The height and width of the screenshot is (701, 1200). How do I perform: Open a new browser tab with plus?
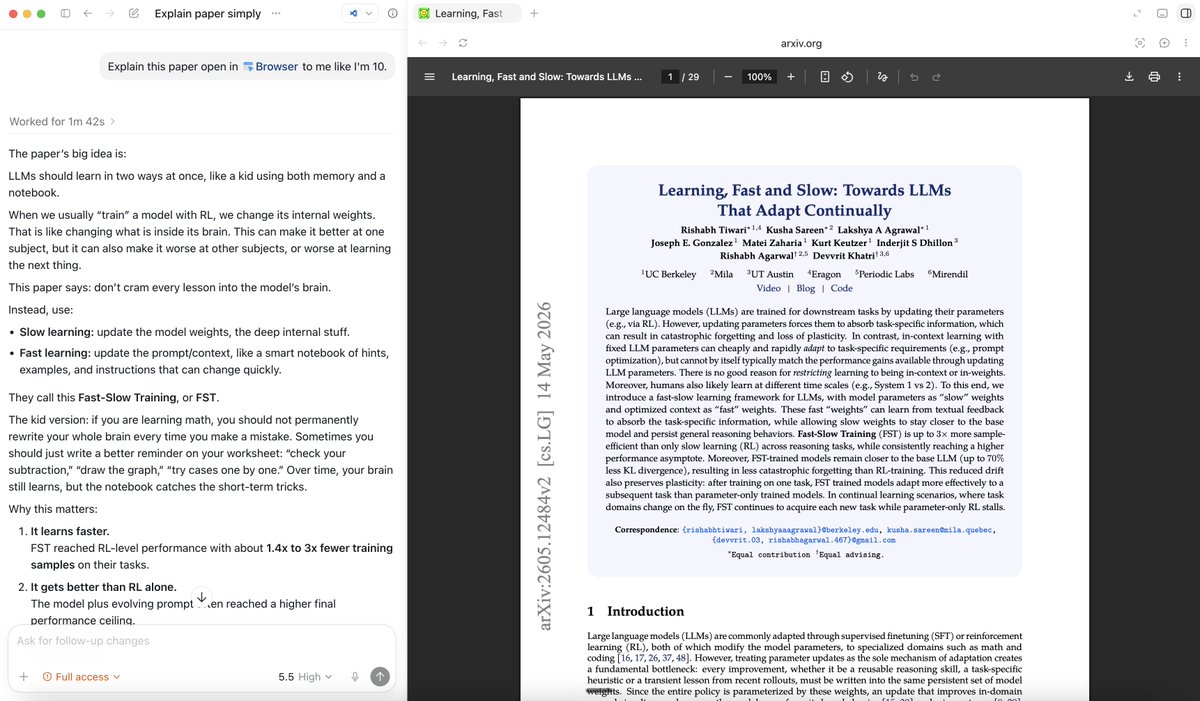[x=534, y=14]
